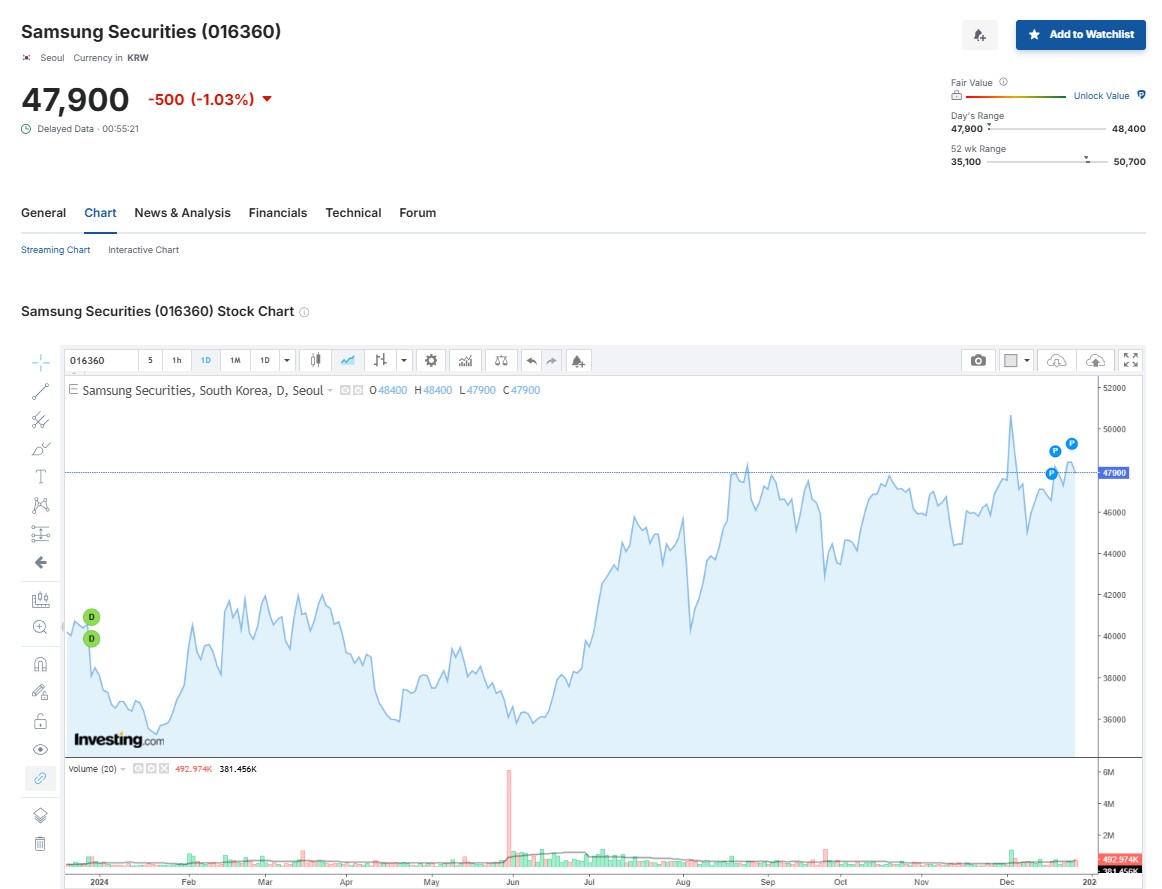Toggle visibility of Volume indicator
This screenshot has width=1162, height=889.
click(x=138, y=769)
